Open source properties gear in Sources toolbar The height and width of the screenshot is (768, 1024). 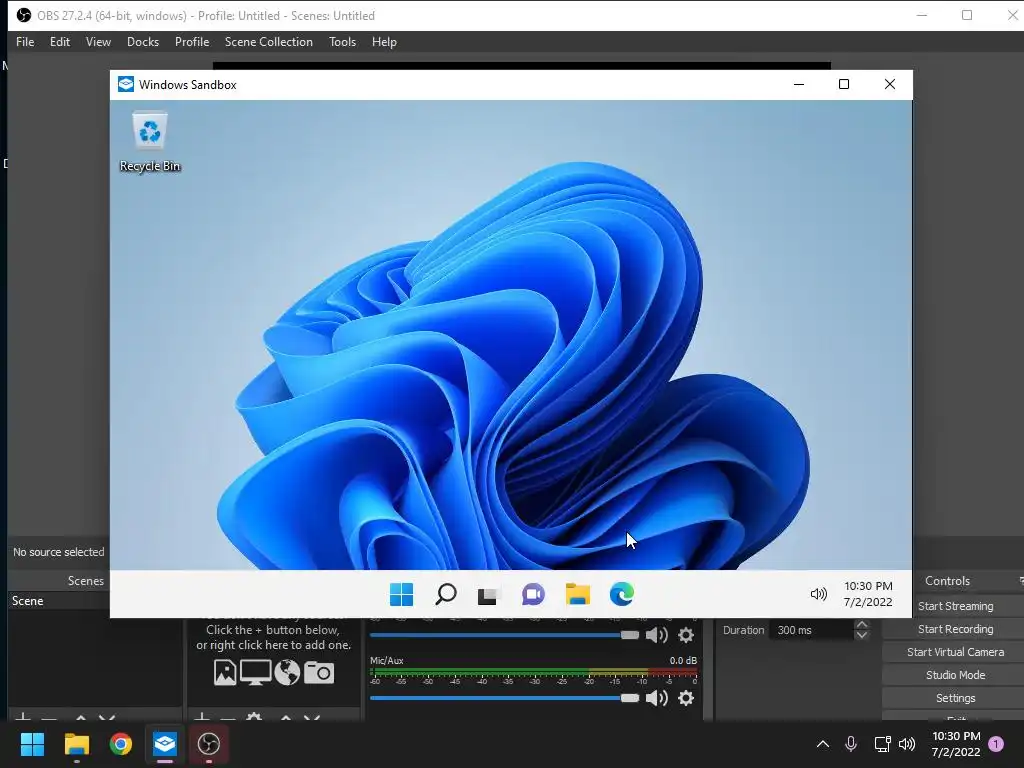[254, 717]
